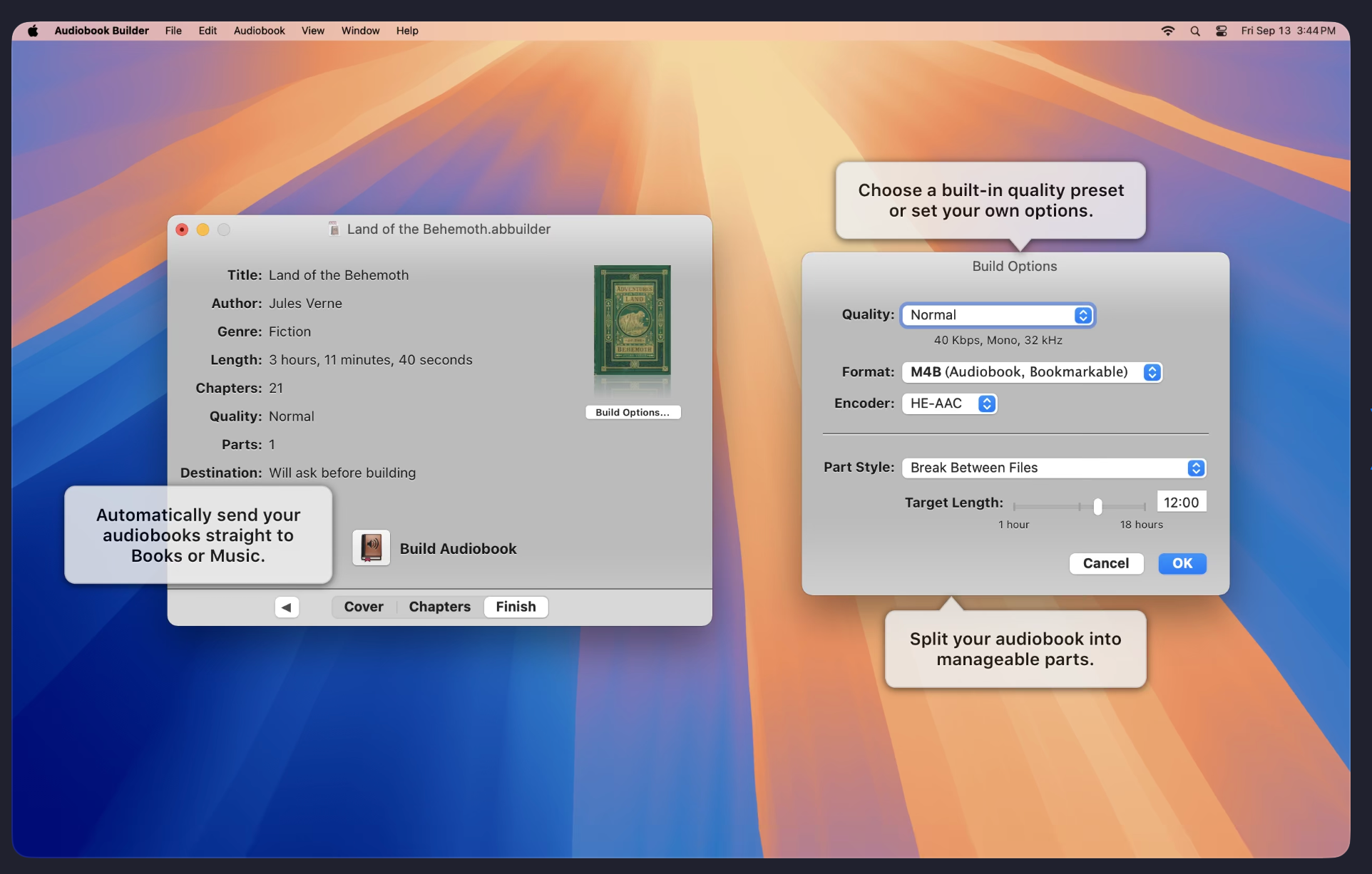
Task: Confirm build options with OK
Action: pyautogui.click(x=1182, y=563)
